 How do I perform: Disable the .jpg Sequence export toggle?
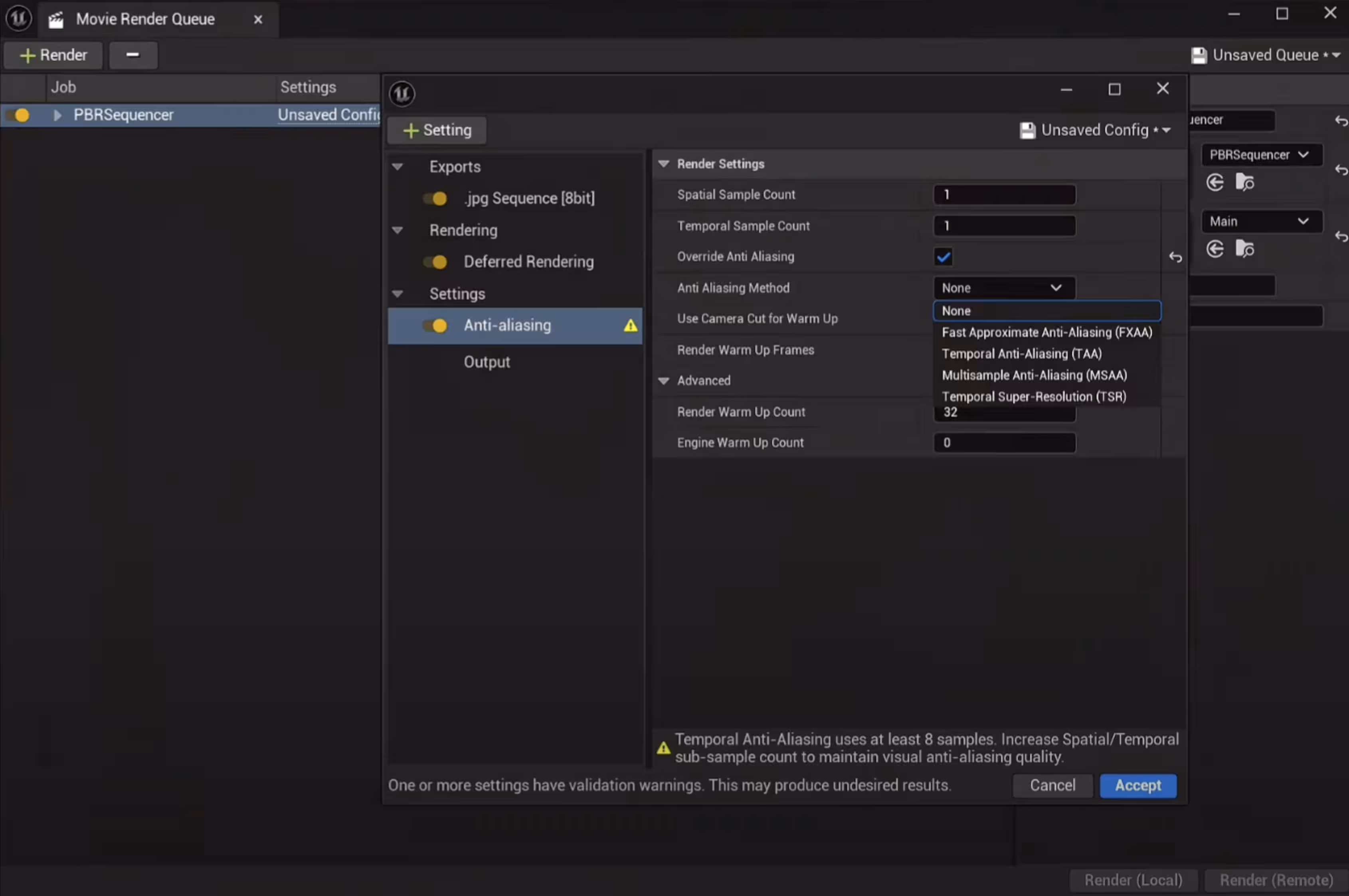435,198
